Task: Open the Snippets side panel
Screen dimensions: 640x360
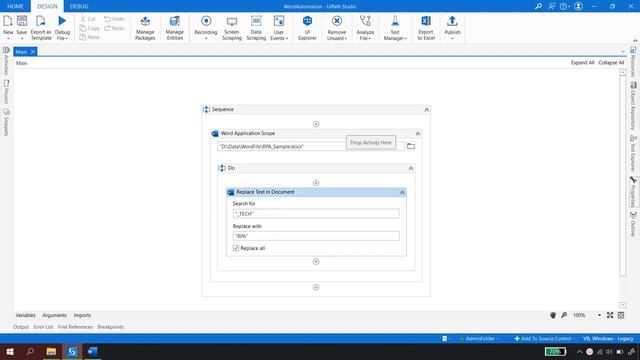Action: click(6, 122)
